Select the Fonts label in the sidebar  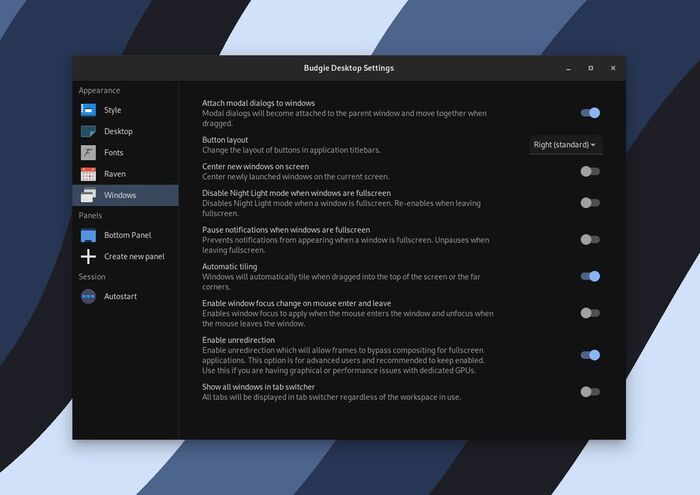[113, 153]
